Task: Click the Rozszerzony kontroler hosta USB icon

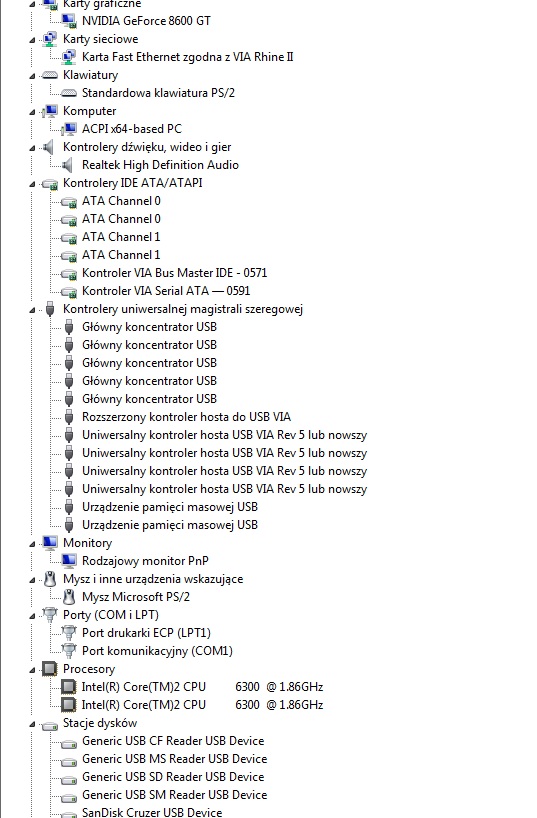Action: (69, 417)
